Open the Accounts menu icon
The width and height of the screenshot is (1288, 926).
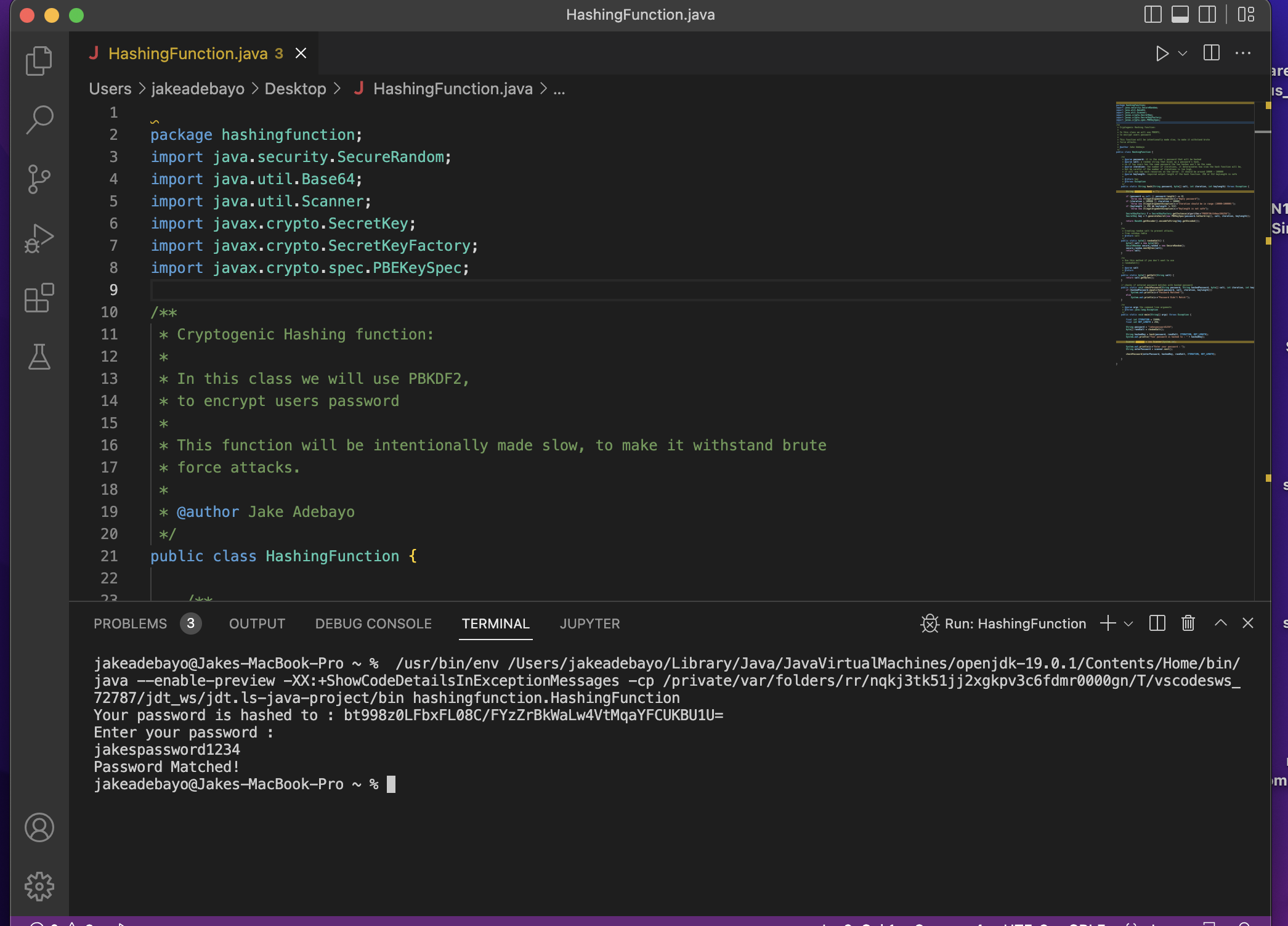pos(39,827)
